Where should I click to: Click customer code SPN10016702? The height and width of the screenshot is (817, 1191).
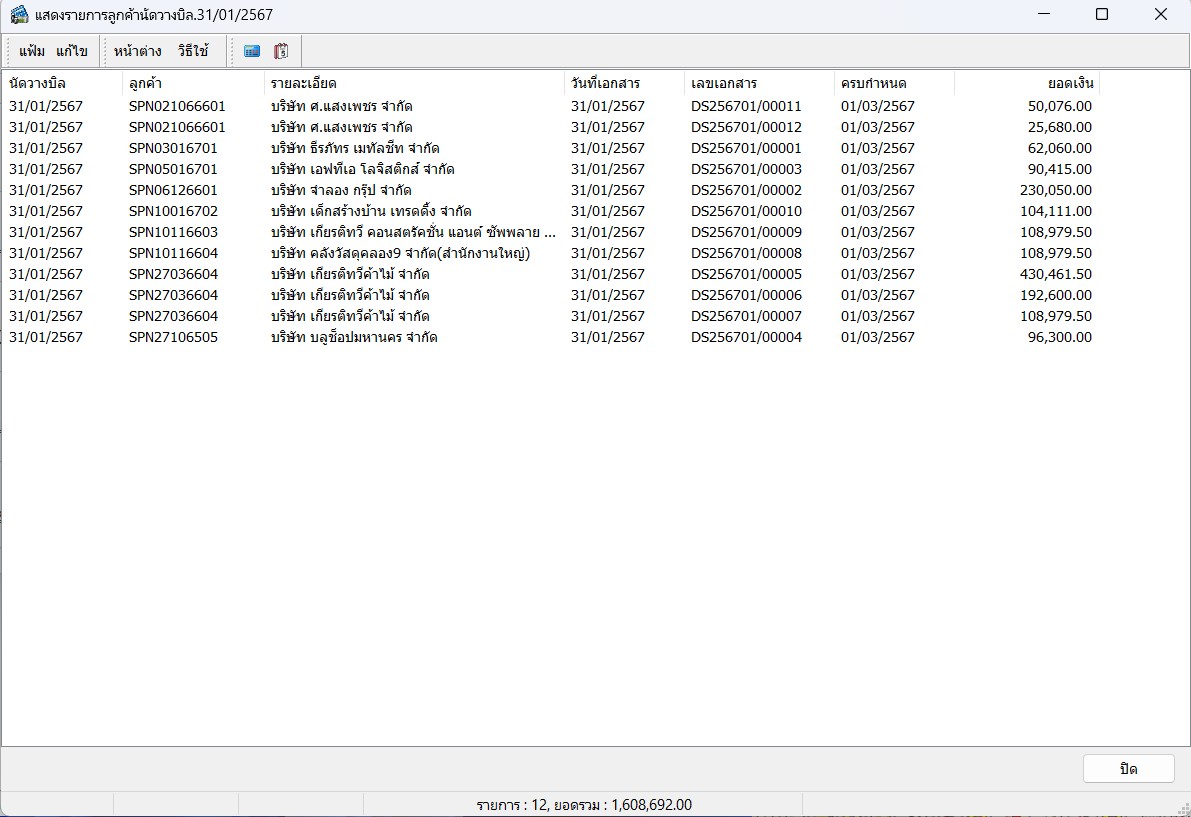coord(173,211)
